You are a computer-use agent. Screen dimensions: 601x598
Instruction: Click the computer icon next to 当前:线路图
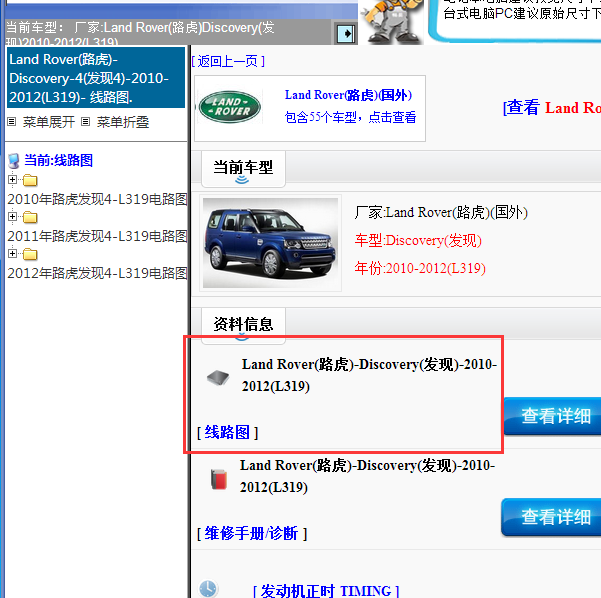click(14, 161)
